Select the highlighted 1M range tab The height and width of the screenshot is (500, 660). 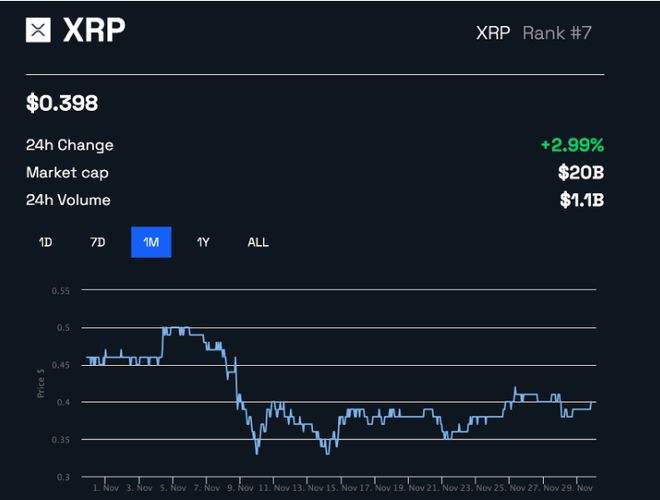[x=151, y=242]
